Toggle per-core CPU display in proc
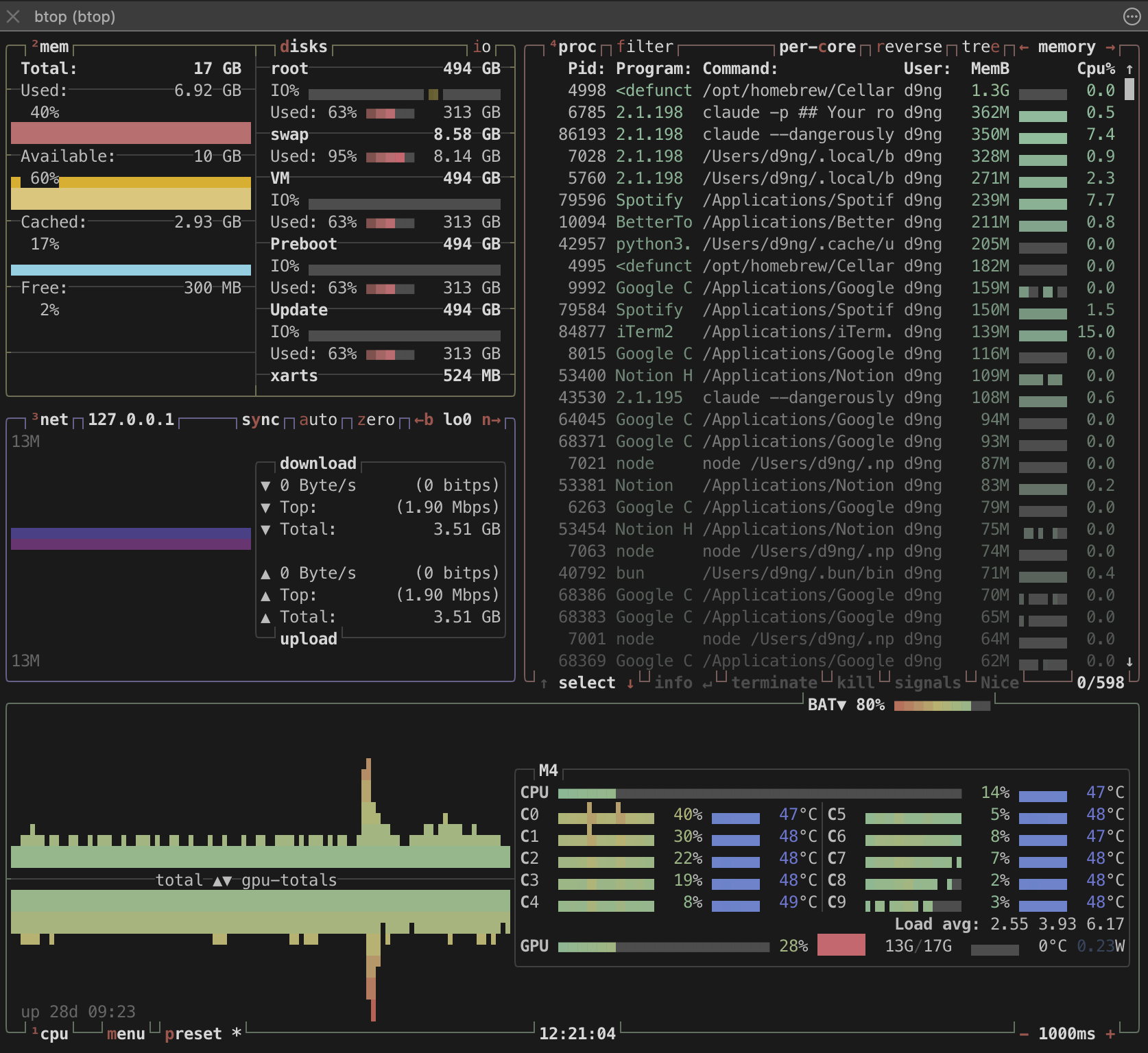The image size is (1148, 1053). pyautogui.click(x=817, y=47)
